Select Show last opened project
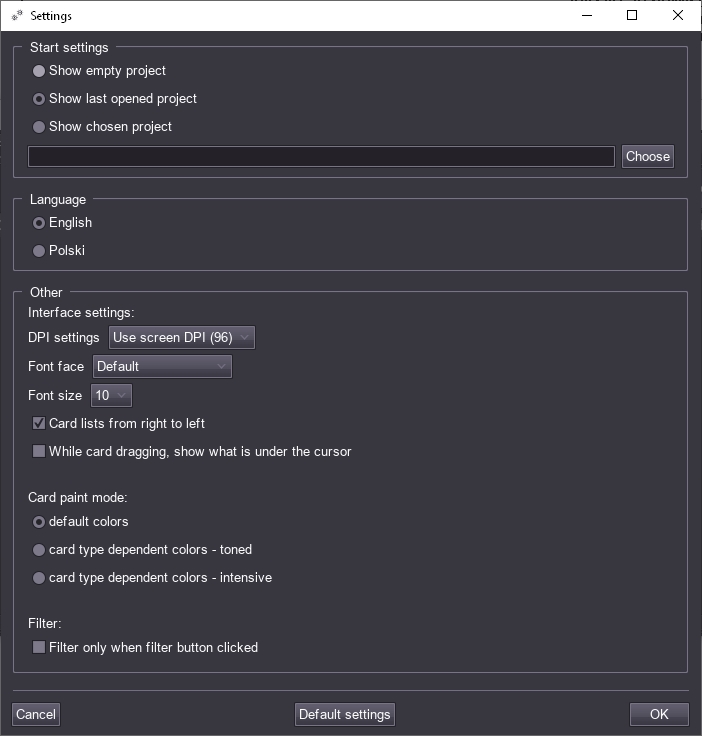This screenshot has height=736, width=702. point(39,99)
